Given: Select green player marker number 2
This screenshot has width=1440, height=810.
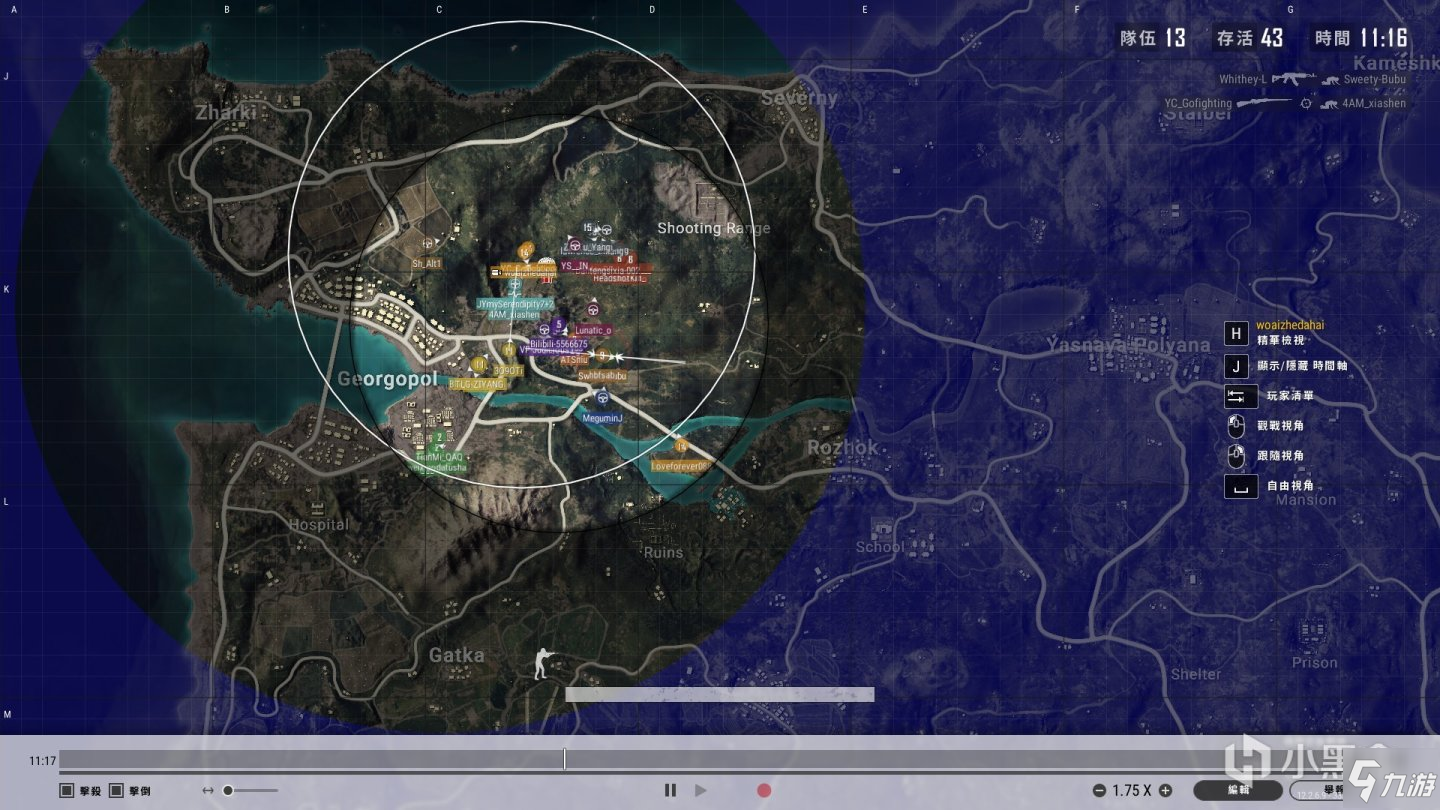Looking at the screenshot, I should coord(439,436).
